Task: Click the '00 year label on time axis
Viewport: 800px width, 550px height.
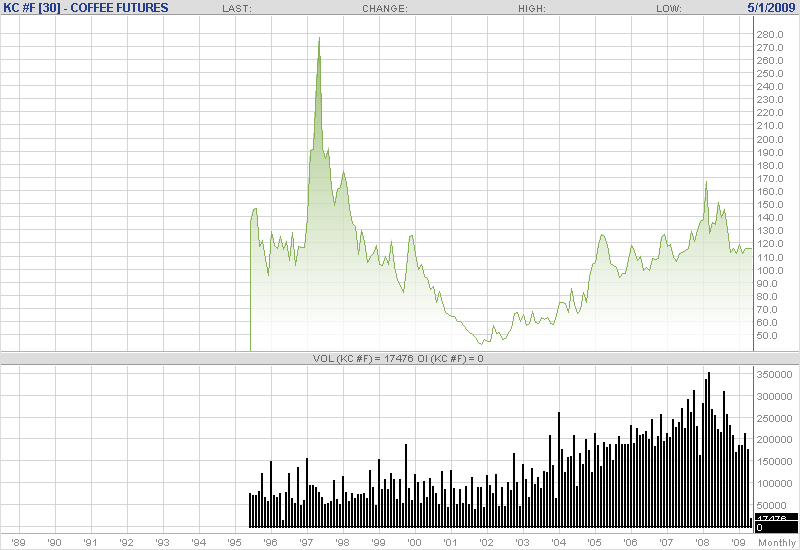Action: [x=414, y=542]
